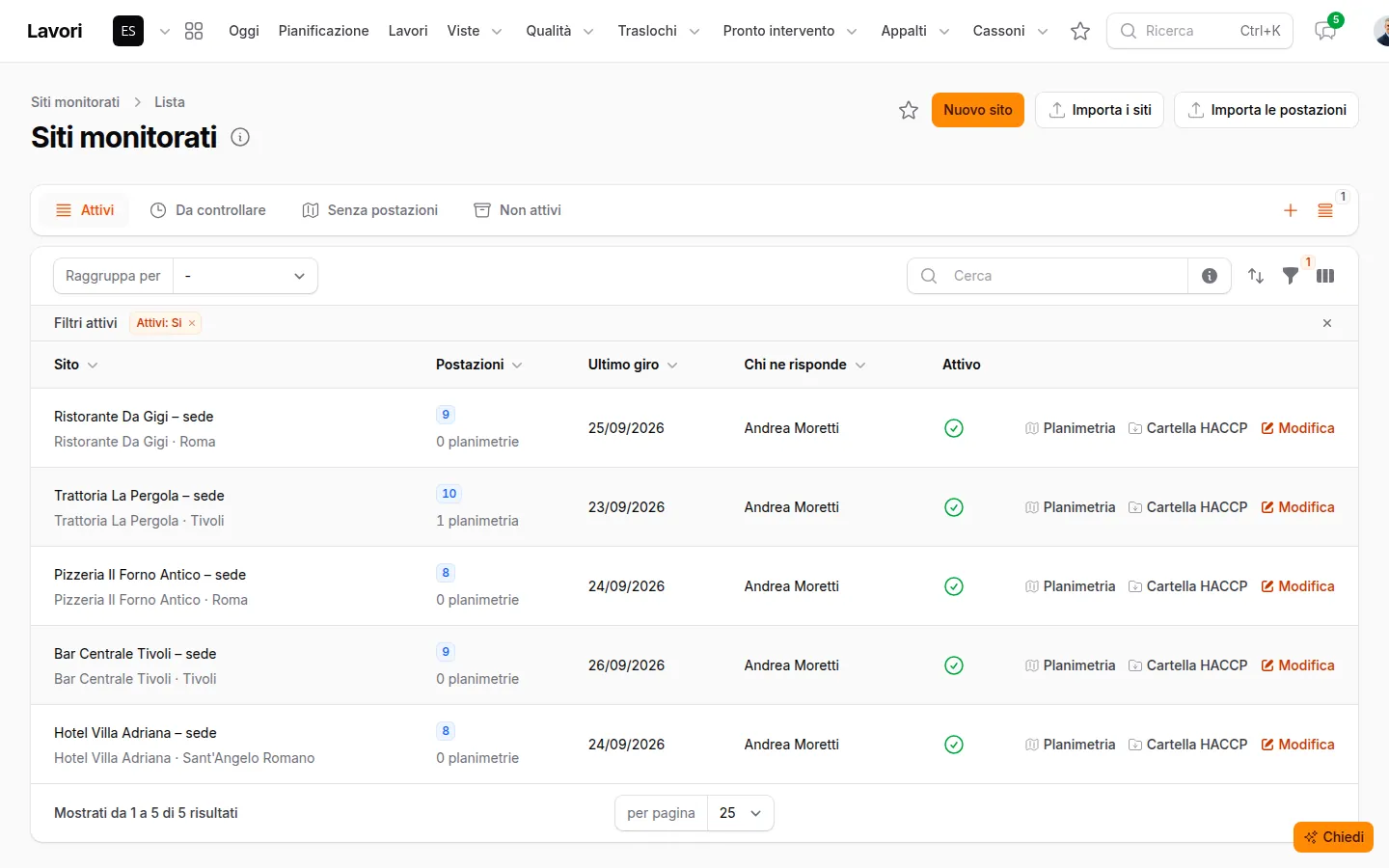Open the chat notifications icon
Image resolution: width=1389 pixels, height=868 pixels.
click(1325, 31)
